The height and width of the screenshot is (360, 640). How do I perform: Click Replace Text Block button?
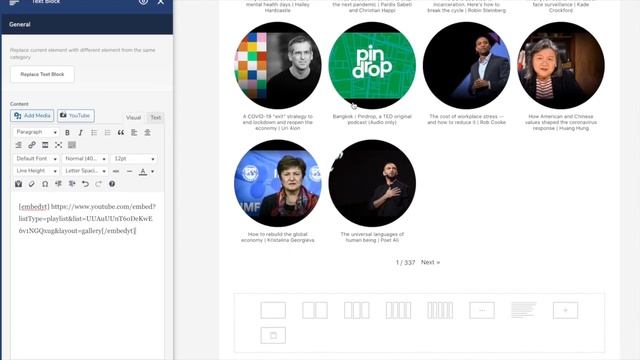click(x=42, y=74)
